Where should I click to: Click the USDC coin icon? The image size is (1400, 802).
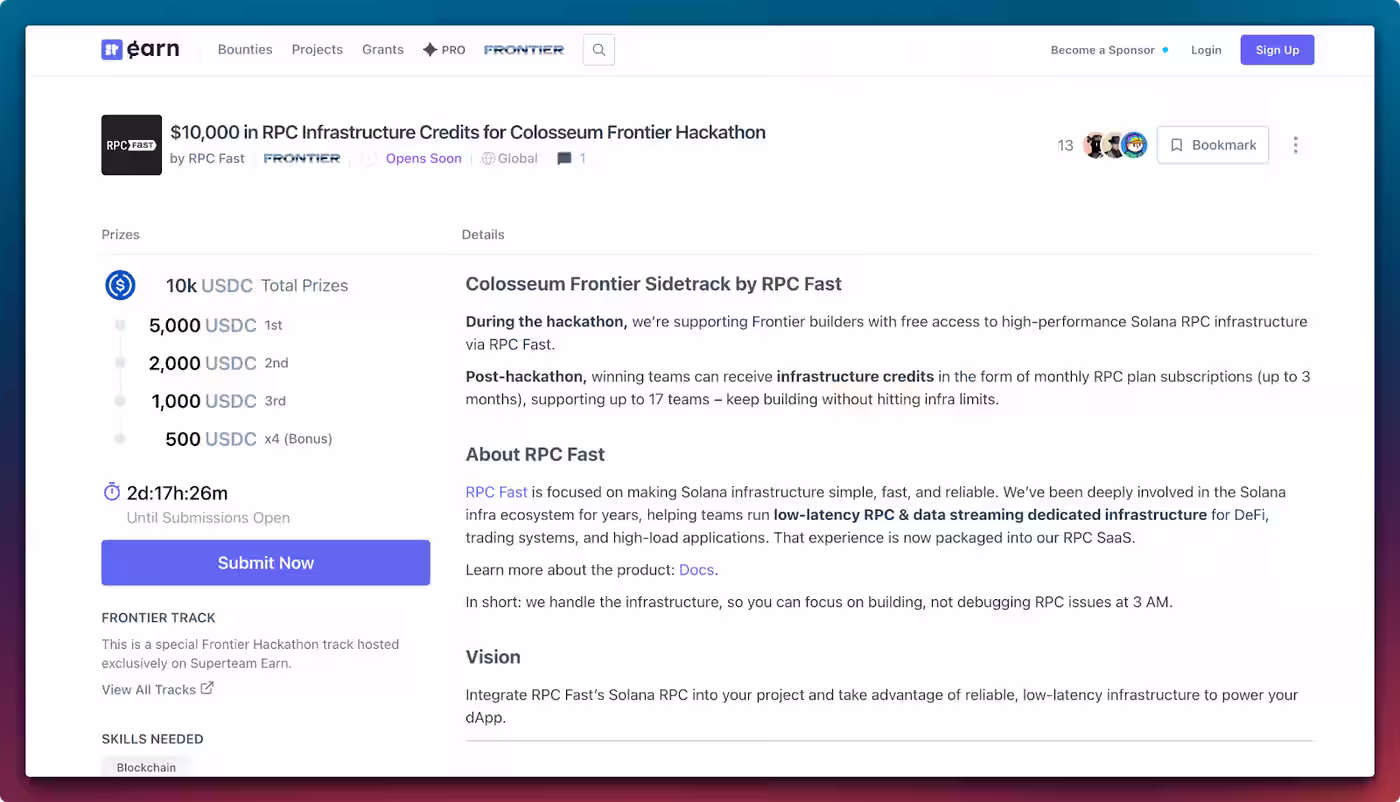pyautogui.click(x=120, y=285)
